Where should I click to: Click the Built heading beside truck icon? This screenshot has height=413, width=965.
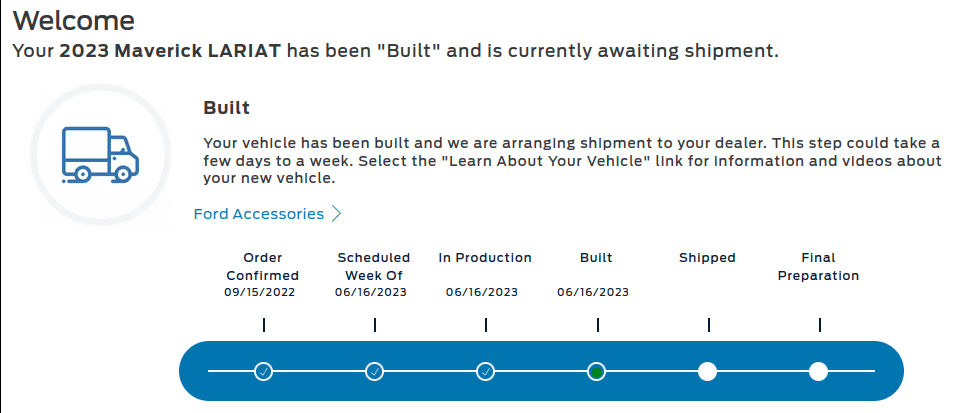tap(226, 109)
